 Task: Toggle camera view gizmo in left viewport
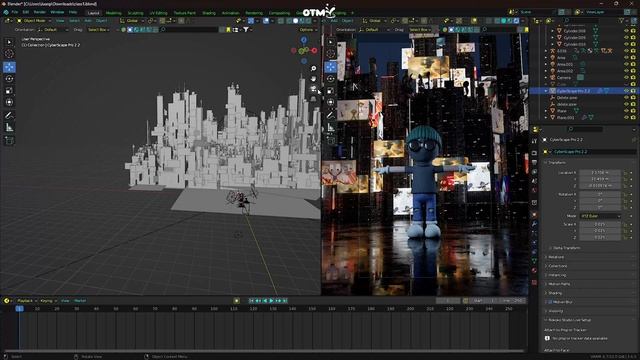(313, 89)
